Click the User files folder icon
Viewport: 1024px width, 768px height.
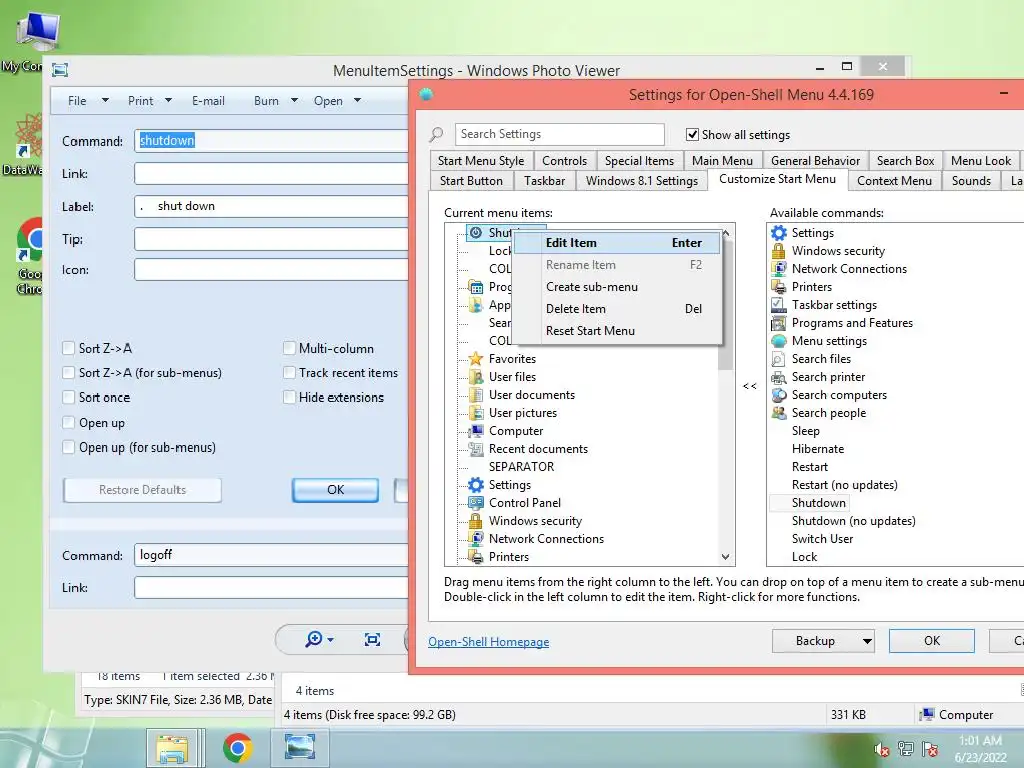(476, 377)
